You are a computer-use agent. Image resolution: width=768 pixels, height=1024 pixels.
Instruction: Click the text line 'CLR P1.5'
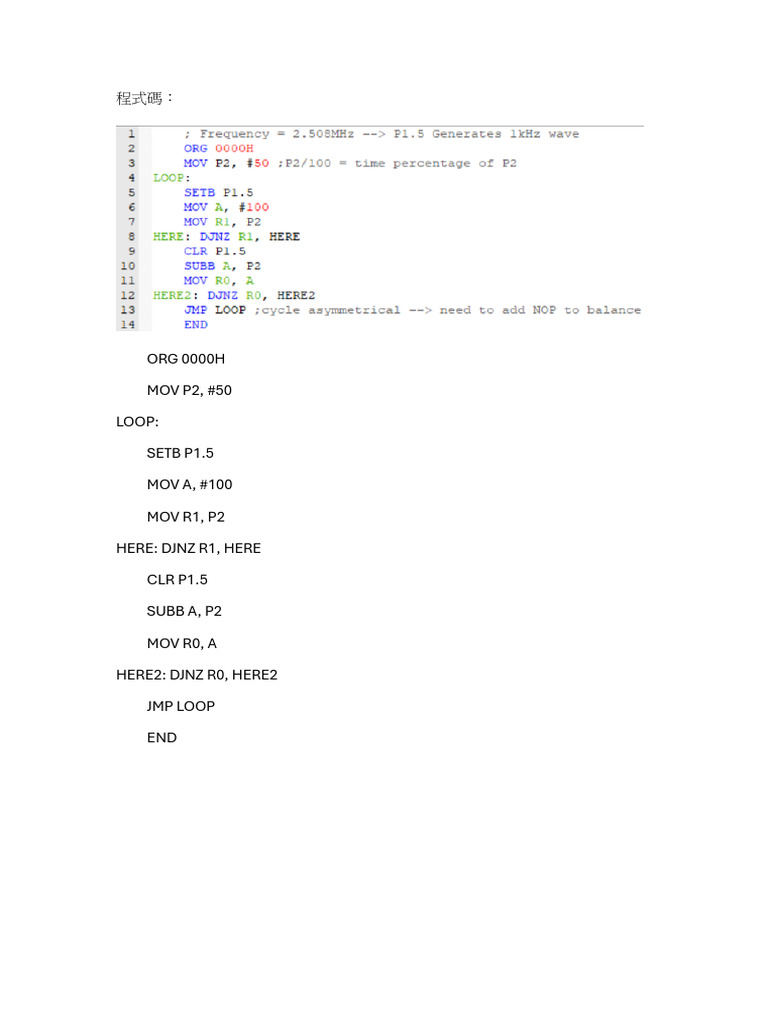coord(177,579)
